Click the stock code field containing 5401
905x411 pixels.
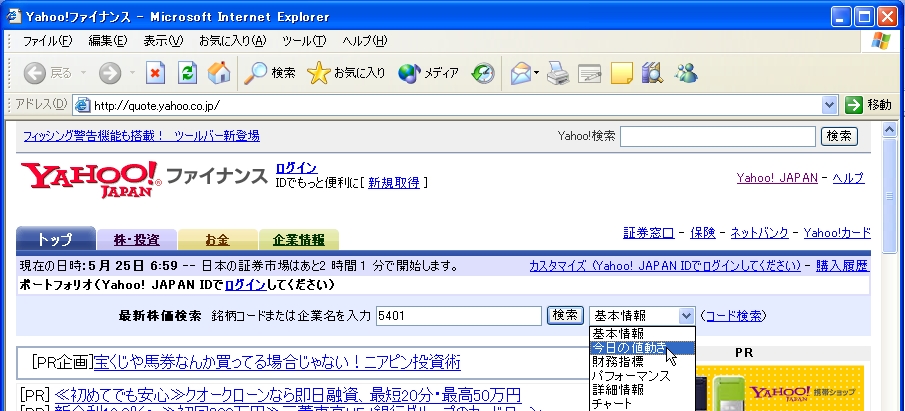(459, 316)
